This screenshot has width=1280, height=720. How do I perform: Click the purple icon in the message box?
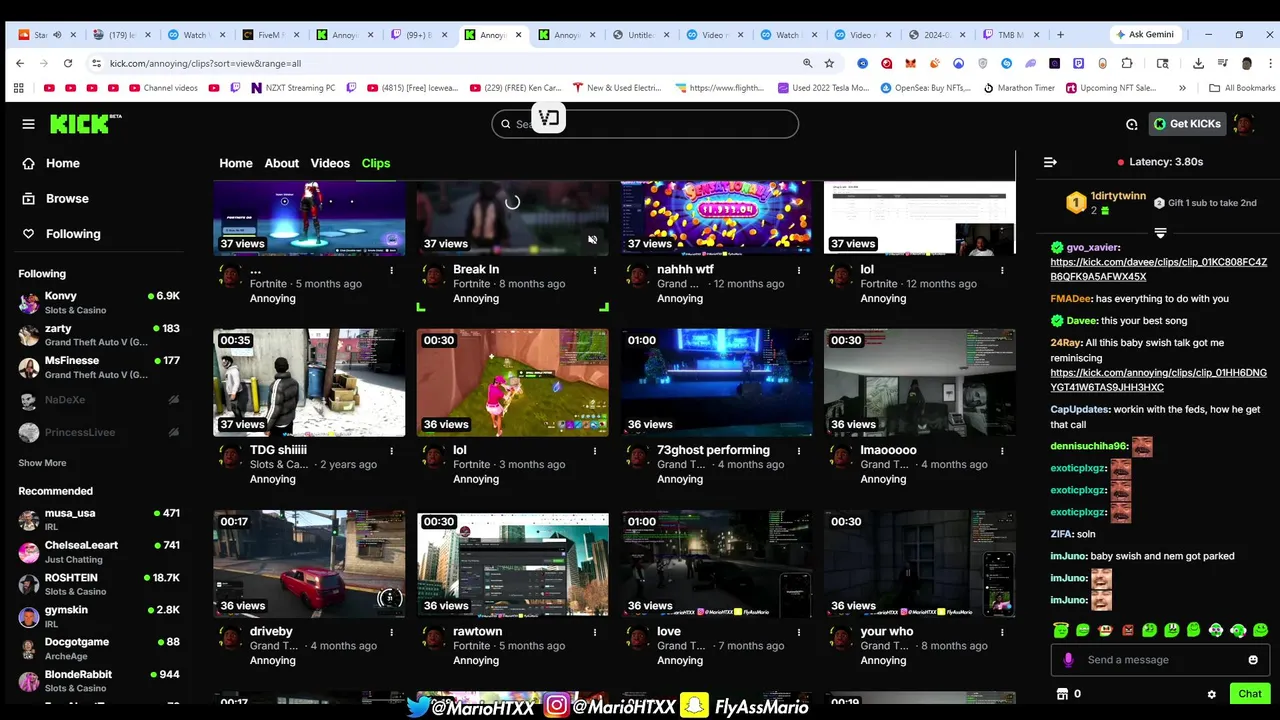(1069, 660)
